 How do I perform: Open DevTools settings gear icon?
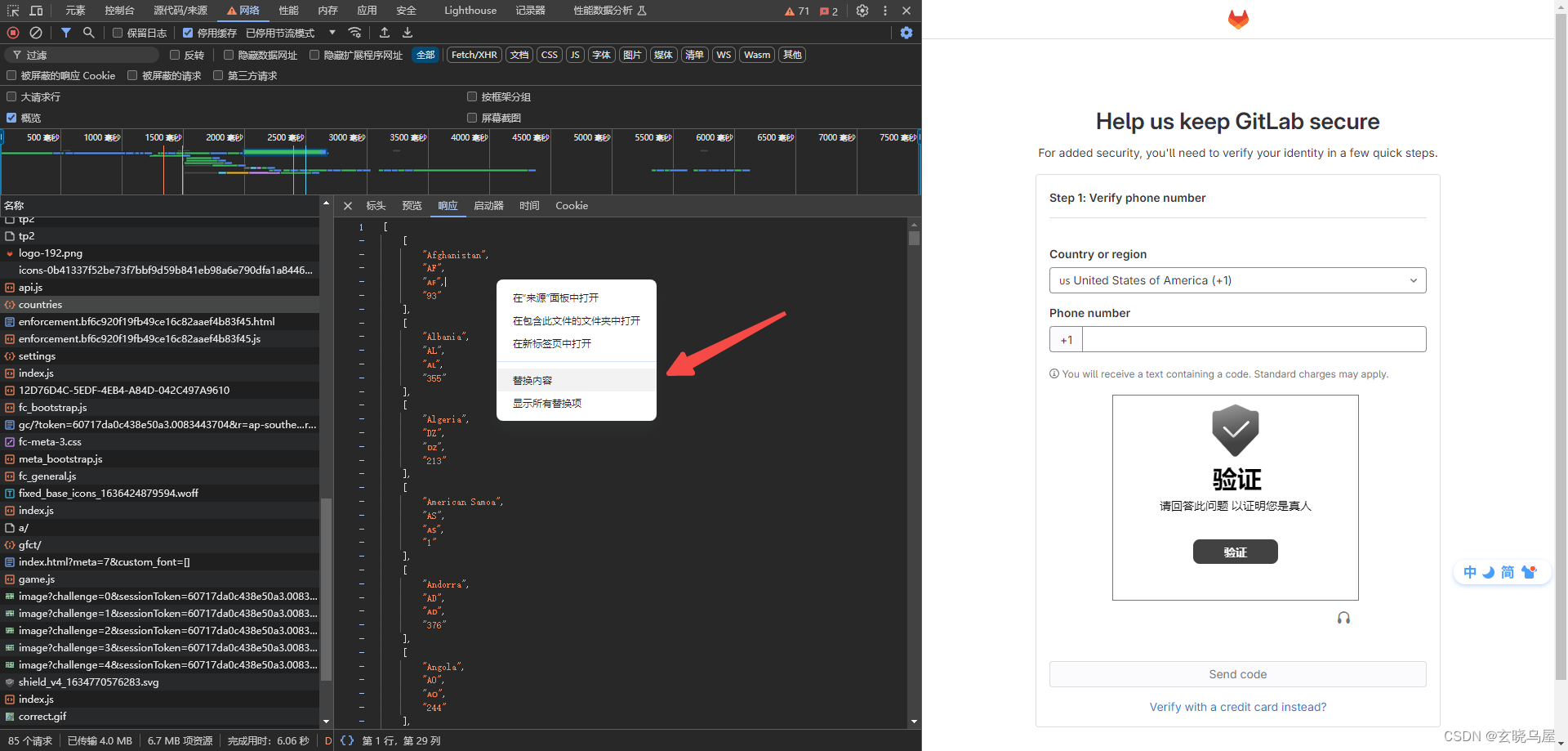point(862,11)
